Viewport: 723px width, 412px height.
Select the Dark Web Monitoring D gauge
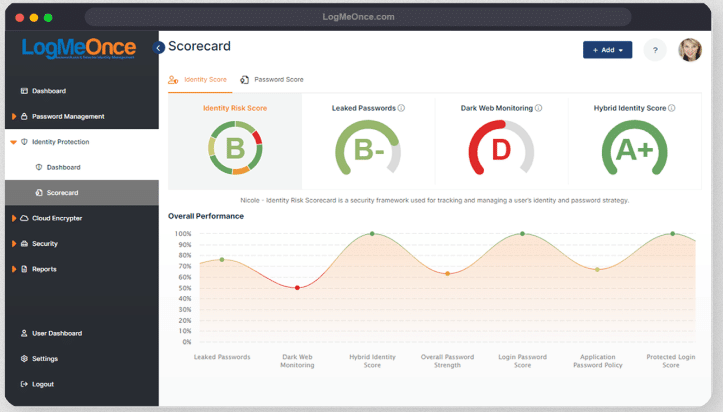[501, 148]
